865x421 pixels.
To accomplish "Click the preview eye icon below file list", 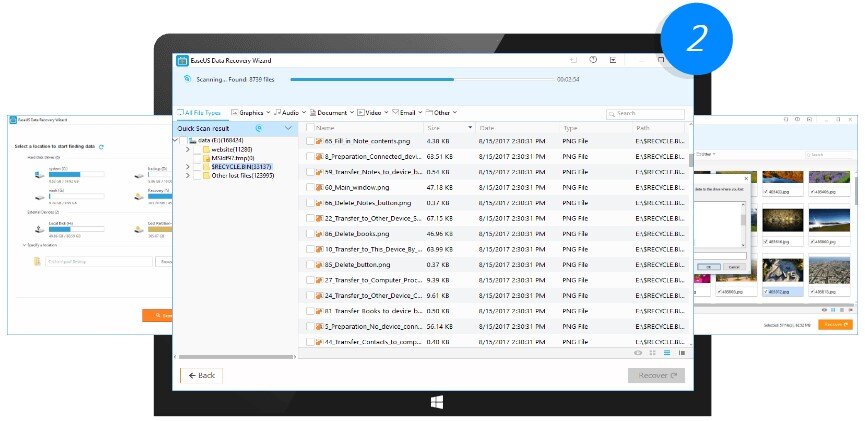I will [x=638, y=353].
